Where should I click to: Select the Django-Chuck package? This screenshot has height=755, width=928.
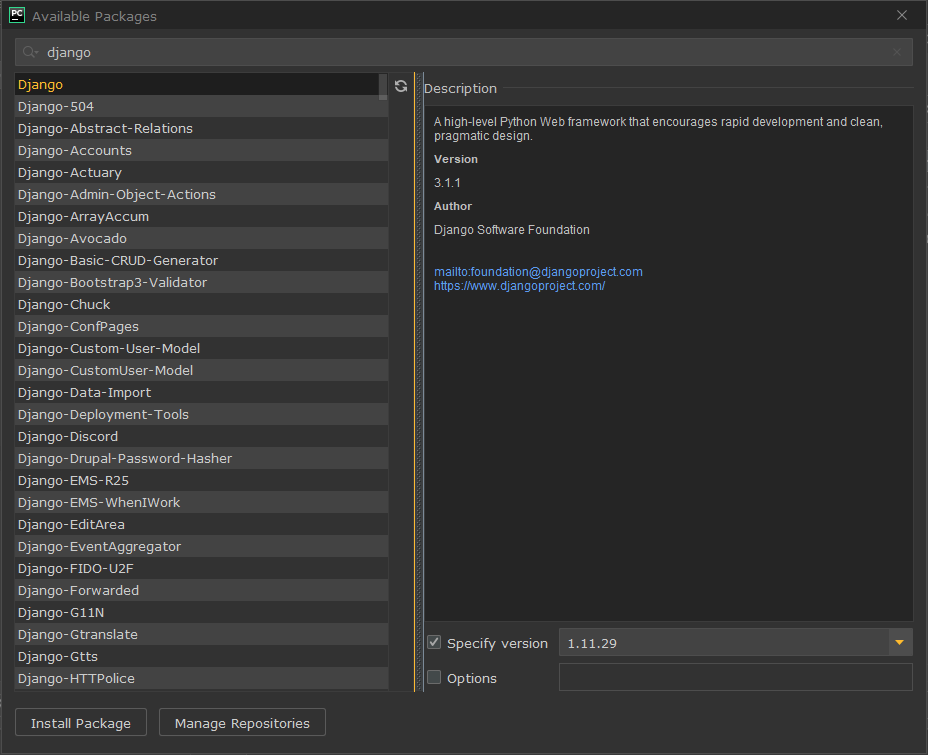pyautogui.click(x=201, y=304)
